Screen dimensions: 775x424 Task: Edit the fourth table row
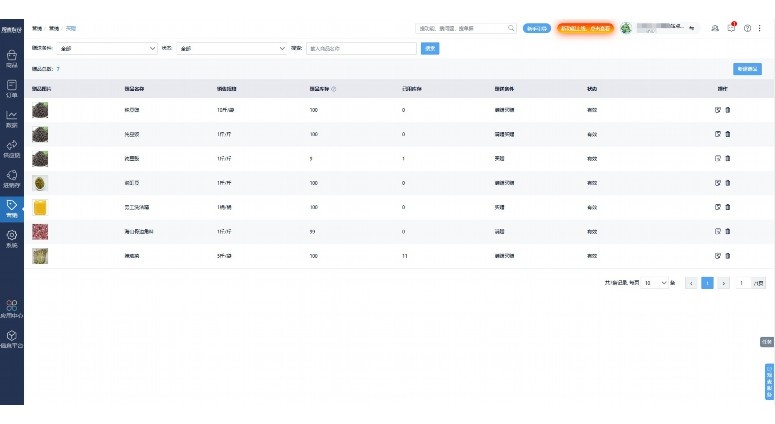click(x=718, y=183)
